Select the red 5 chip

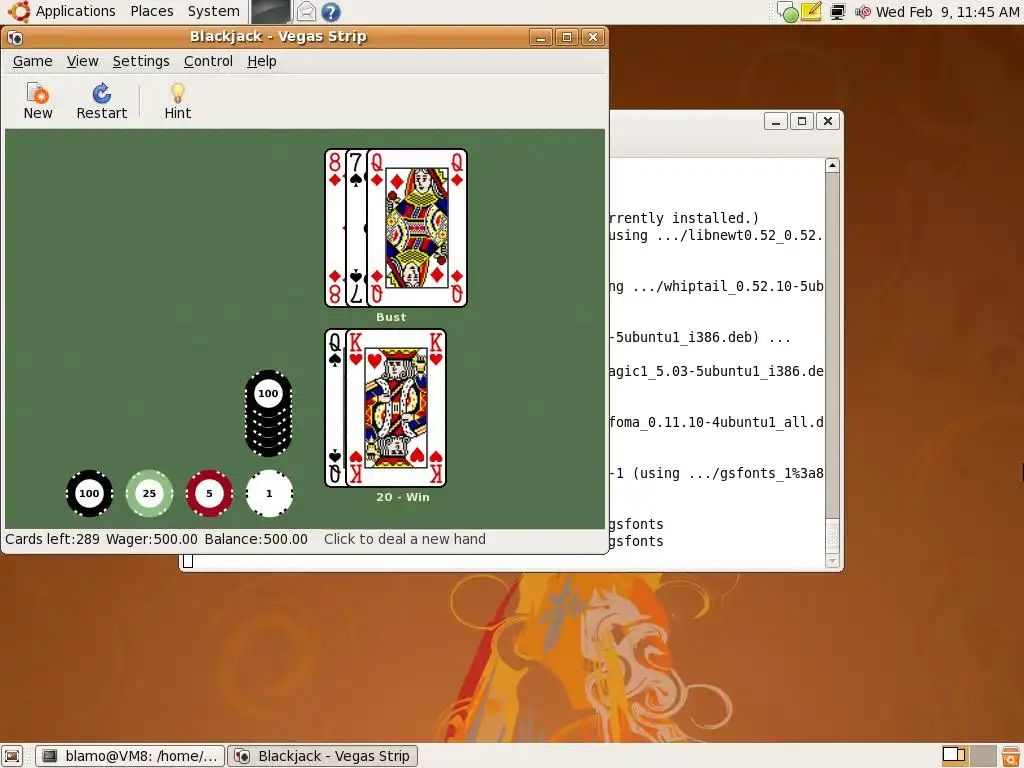click(x=210, y=494)
